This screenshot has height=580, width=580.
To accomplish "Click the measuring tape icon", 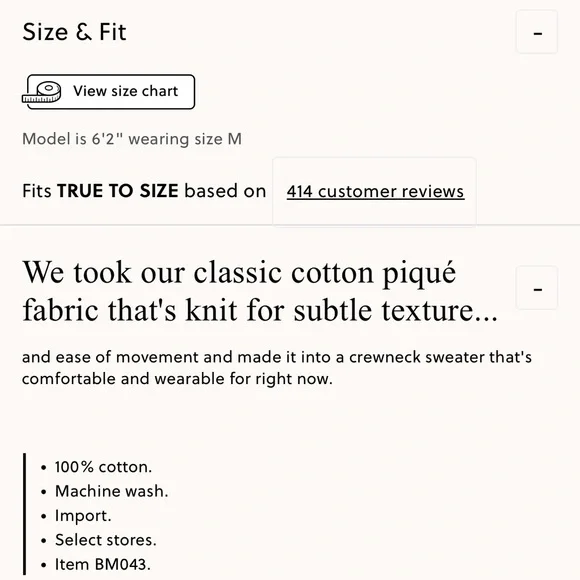I will click(x=41, y=92).
